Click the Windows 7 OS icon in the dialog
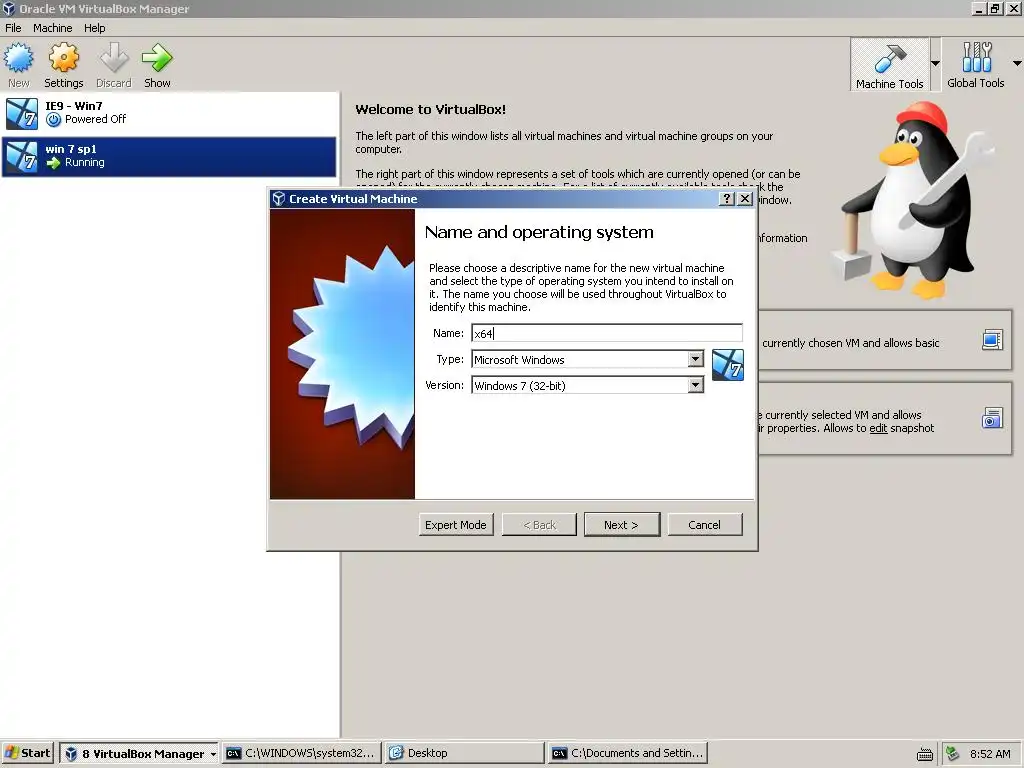Viewport: 1024px width, 768px height. [x=728, y=365]
